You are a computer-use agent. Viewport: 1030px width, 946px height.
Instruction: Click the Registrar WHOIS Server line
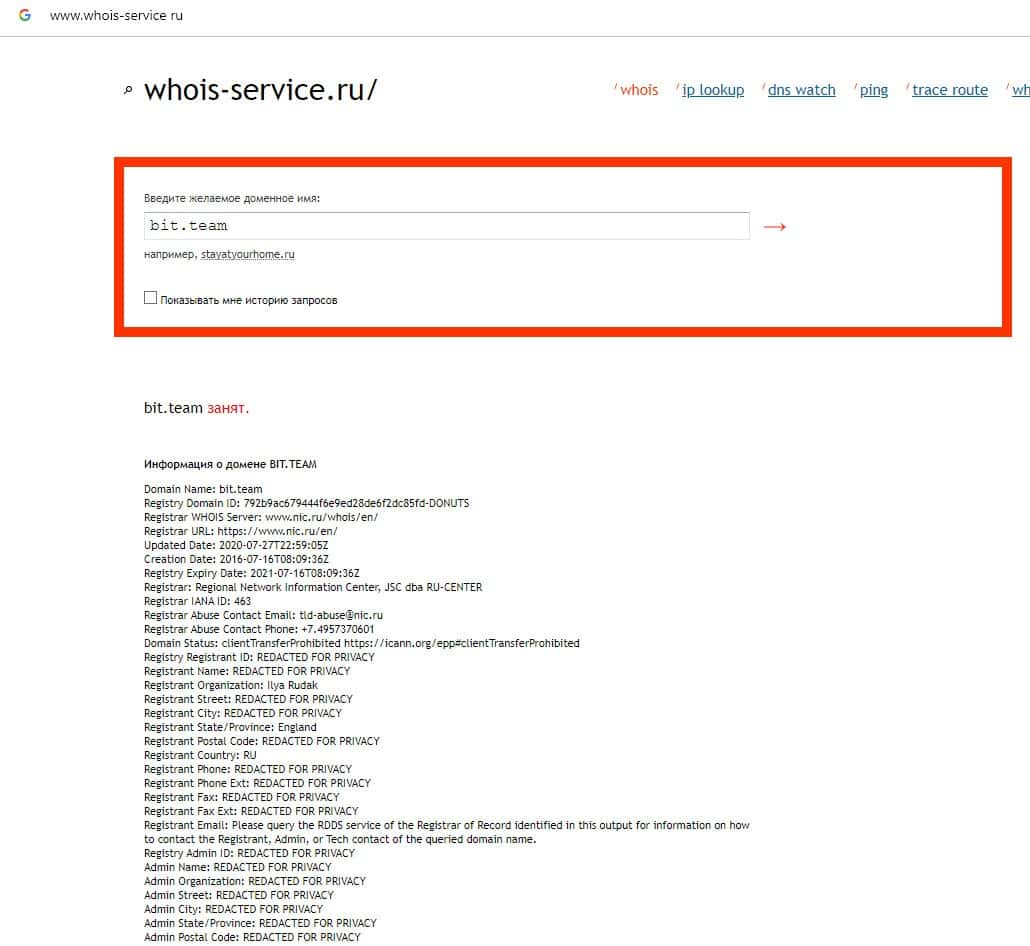[x=261, y=517]
